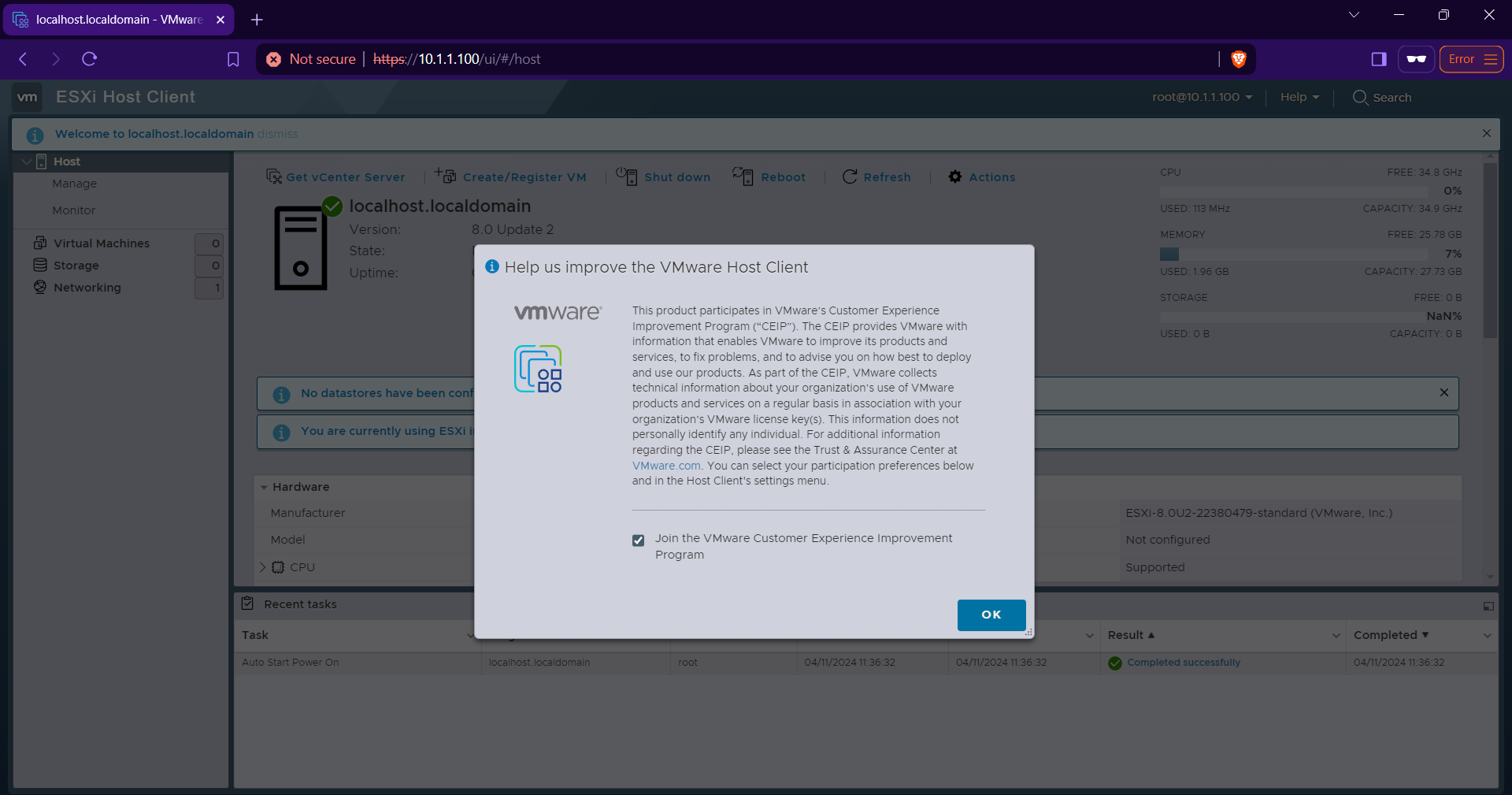This screenshot has height=795, width=1512.
Task: Click the CPU chip icon
Action: 278,567
